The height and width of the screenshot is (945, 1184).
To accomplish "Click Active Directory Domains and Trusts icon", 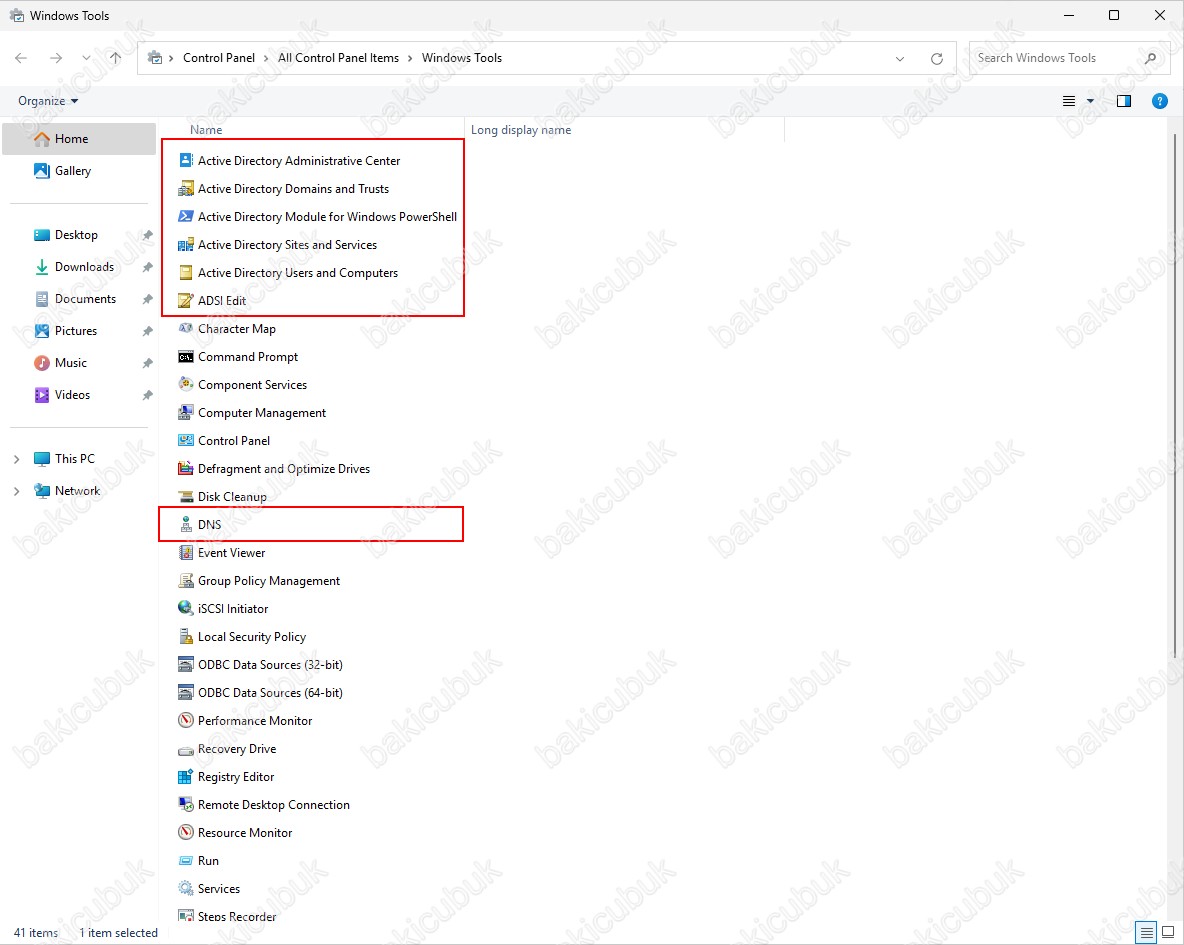I will coord(186,188).
